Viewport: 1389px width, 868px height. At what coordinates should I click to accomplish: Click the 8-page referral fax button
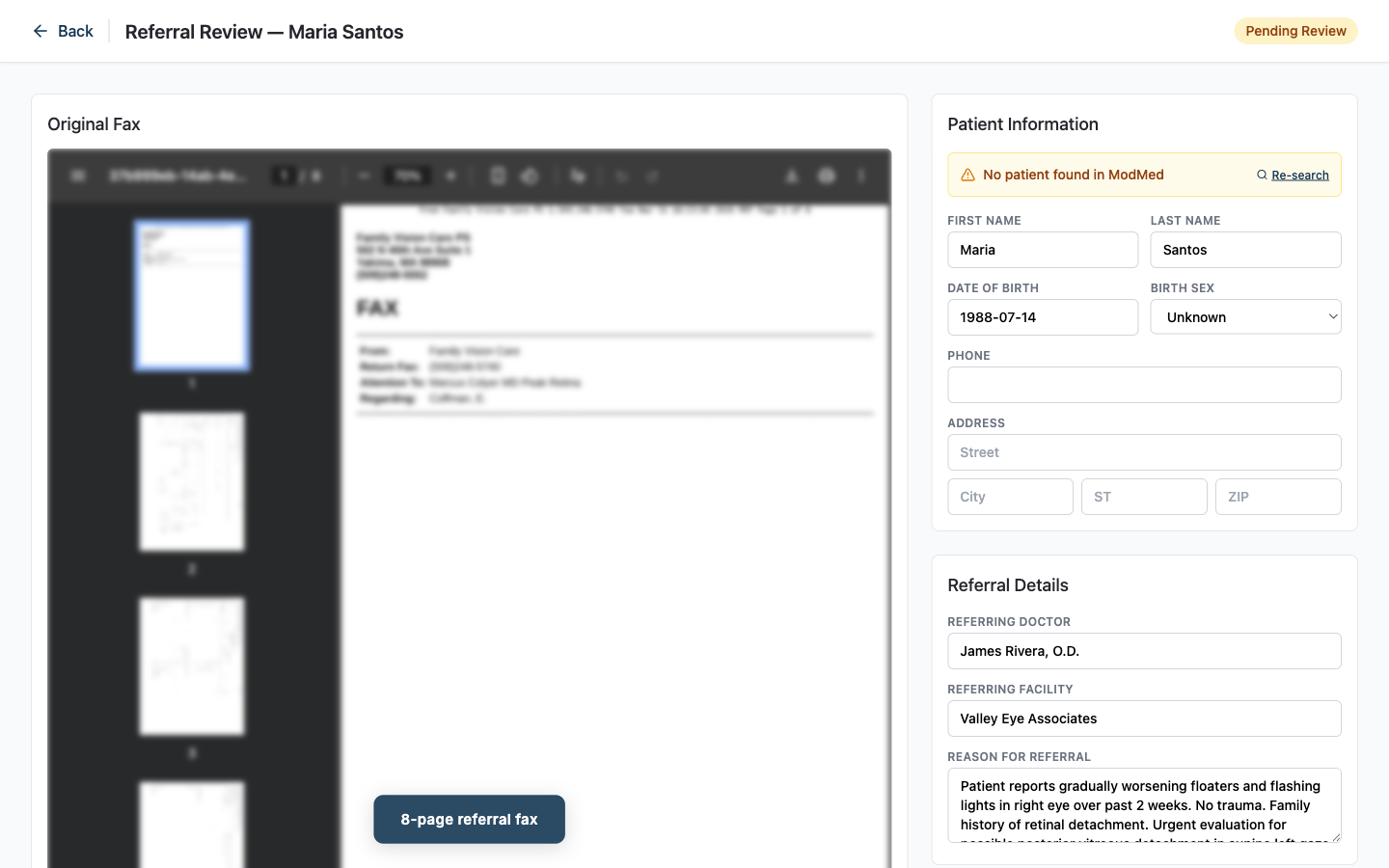[470, 819]
